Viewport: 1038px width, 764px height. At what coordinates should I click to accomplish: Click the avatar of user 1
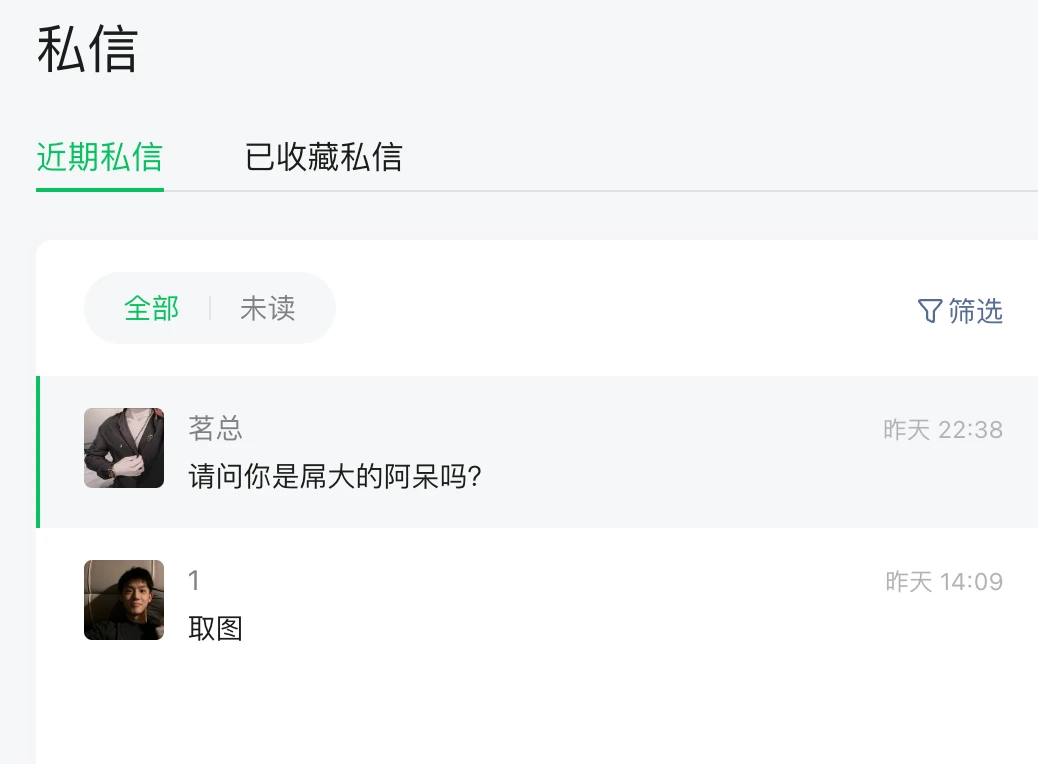pyautogui.click(x=124, y=600)
